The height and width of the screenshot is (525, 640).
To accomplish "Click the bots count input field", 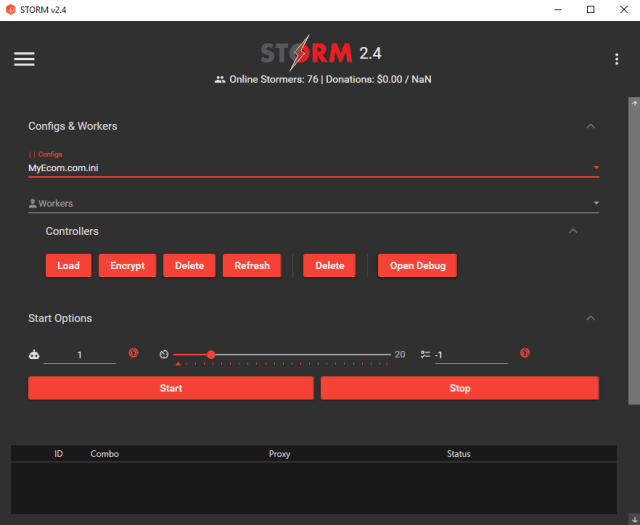I will (x=80, y=355).
